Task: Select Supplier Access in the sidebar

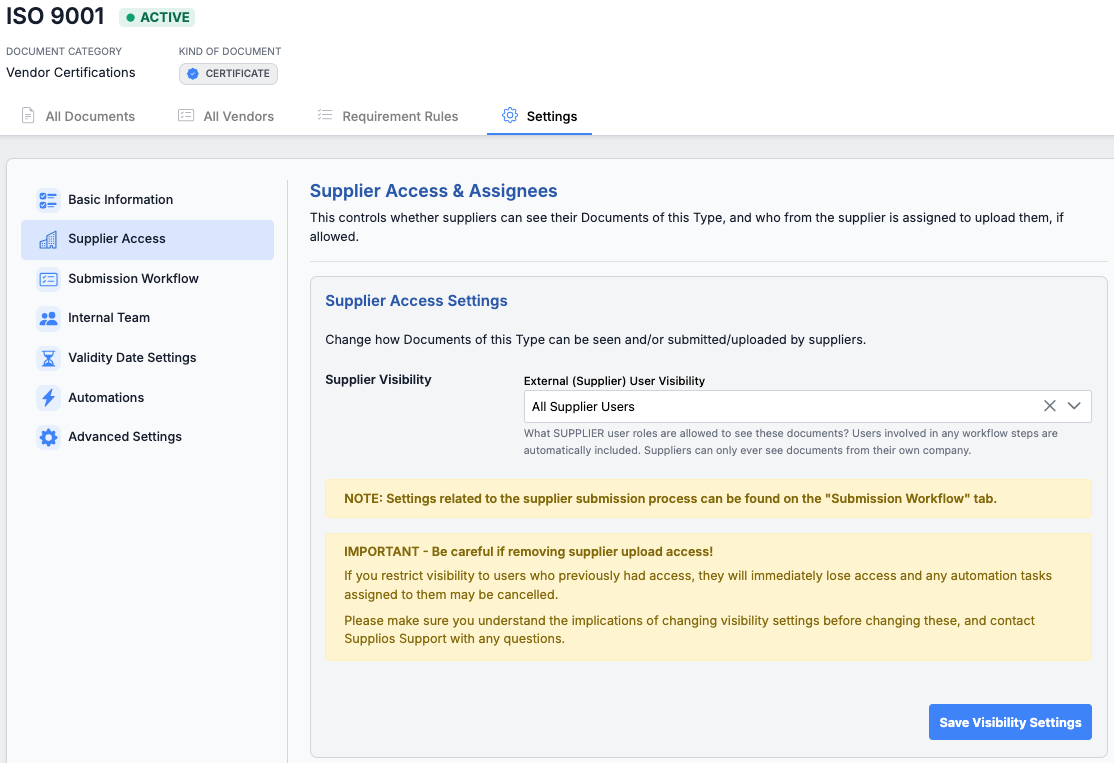Action: coord(147,239)
